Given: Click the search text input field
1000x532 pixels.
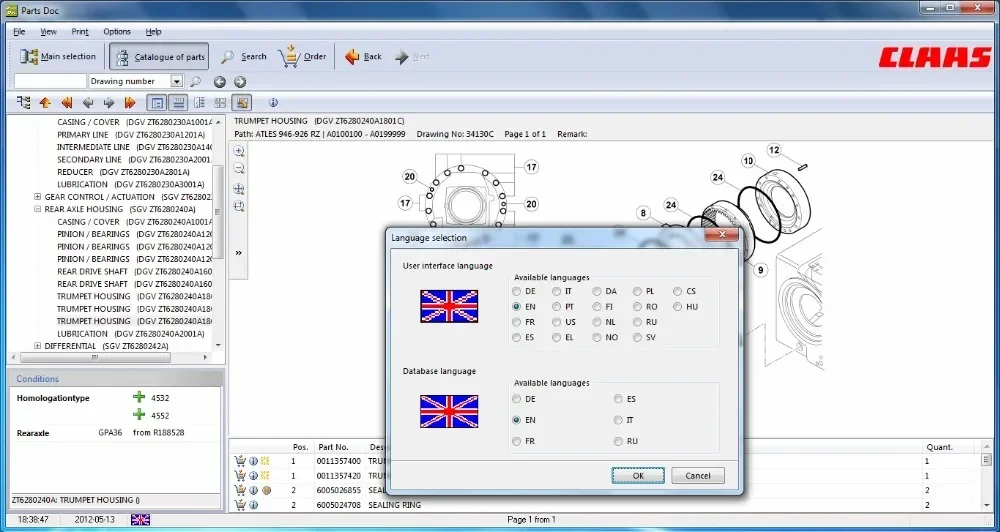Looking at the screenshot, I should [x=50, y=81].
